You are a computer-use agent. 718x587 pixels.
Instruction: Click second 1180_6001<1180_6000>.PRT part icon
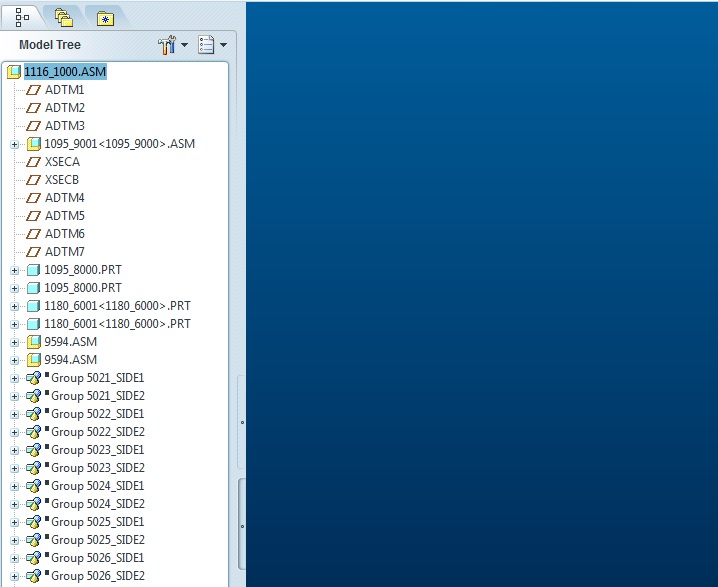[33, 324]
